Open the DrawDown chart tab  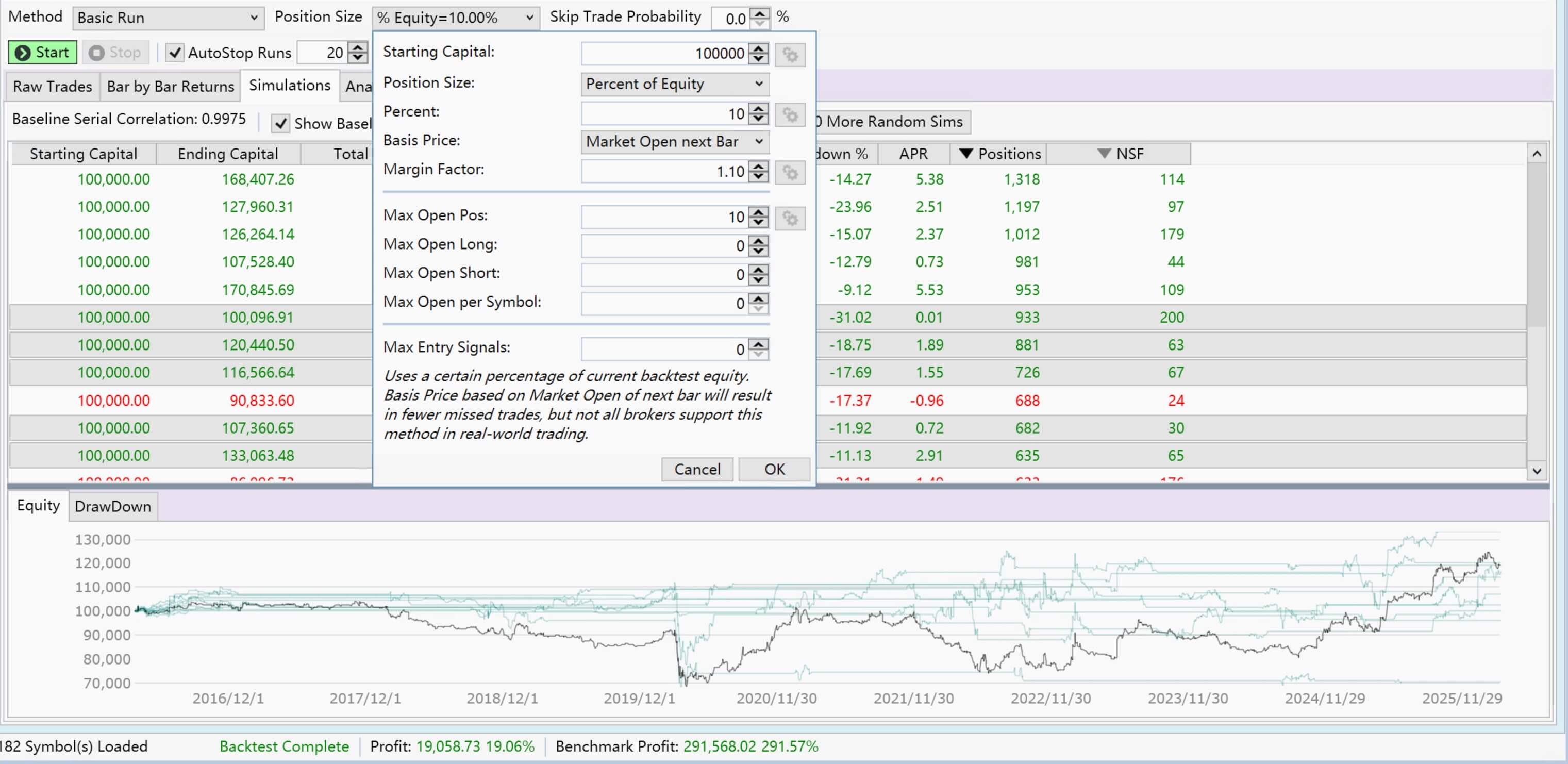click(112, 506)
